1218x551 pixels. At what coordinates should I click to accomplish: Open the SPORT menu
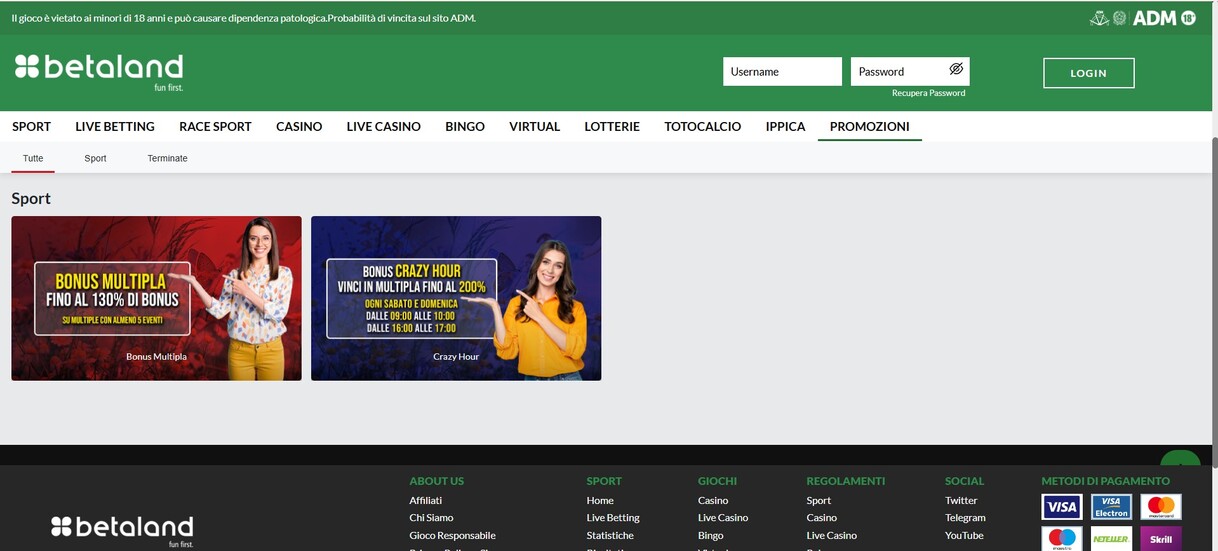point(31,126)
